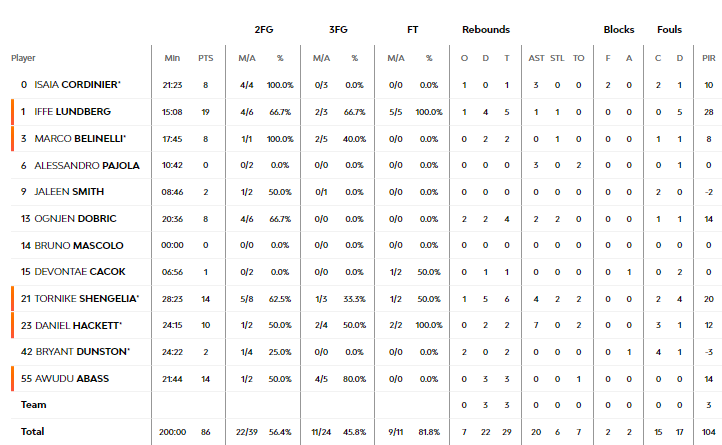Open Awudu Abass player profile
This screenshot has width=722, height=445.
point(72,379)
